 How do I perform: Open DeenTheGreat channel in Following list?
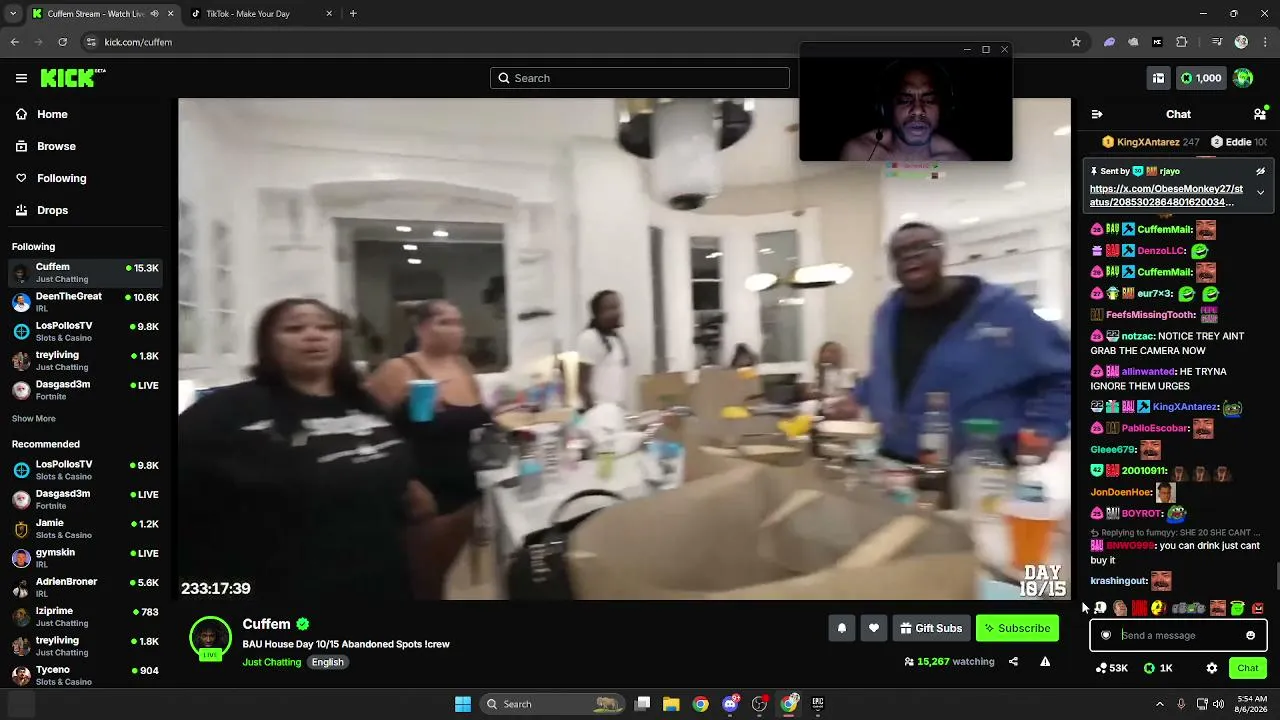[x=85, y=302]
